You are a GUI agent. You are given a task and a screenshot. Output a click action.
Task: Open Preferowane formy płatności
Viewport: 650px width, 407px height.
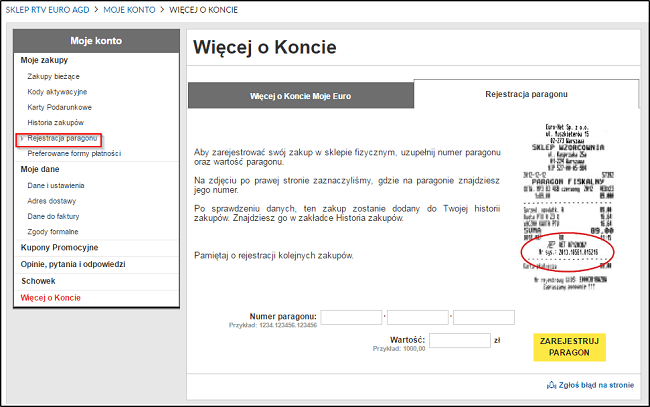(74, 153)
